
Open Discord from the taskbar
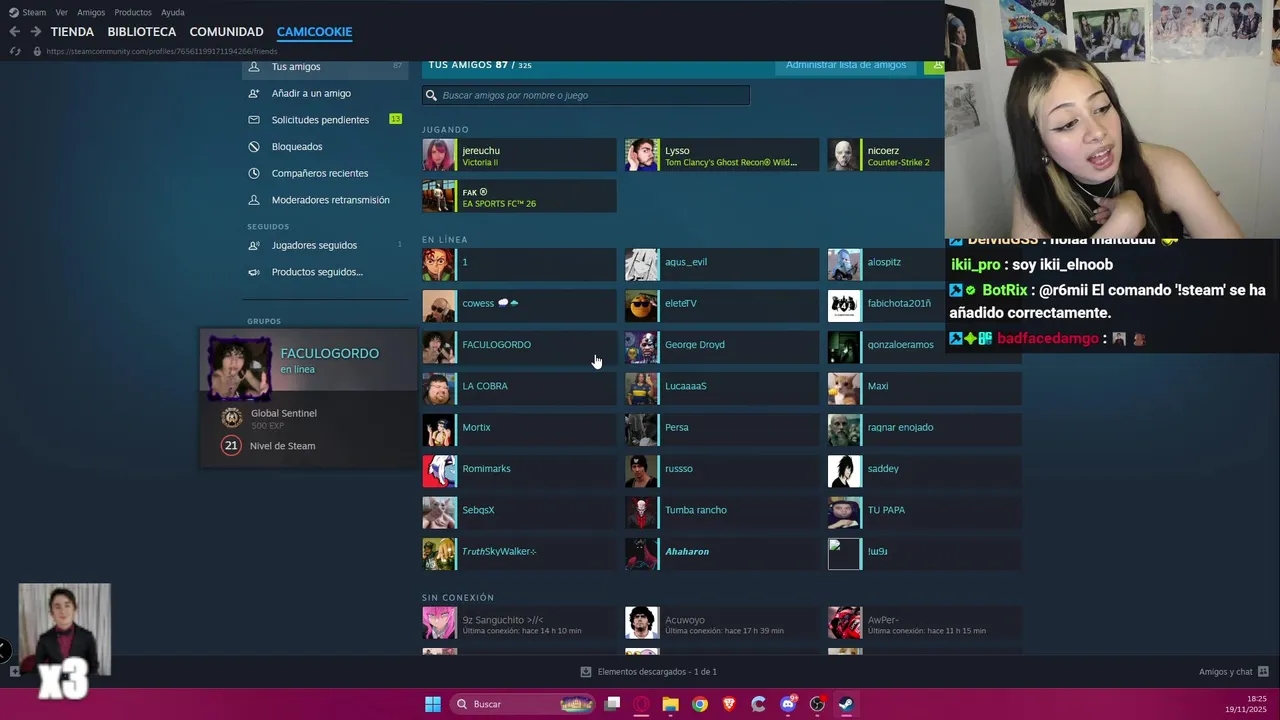(x=788, y=704)
